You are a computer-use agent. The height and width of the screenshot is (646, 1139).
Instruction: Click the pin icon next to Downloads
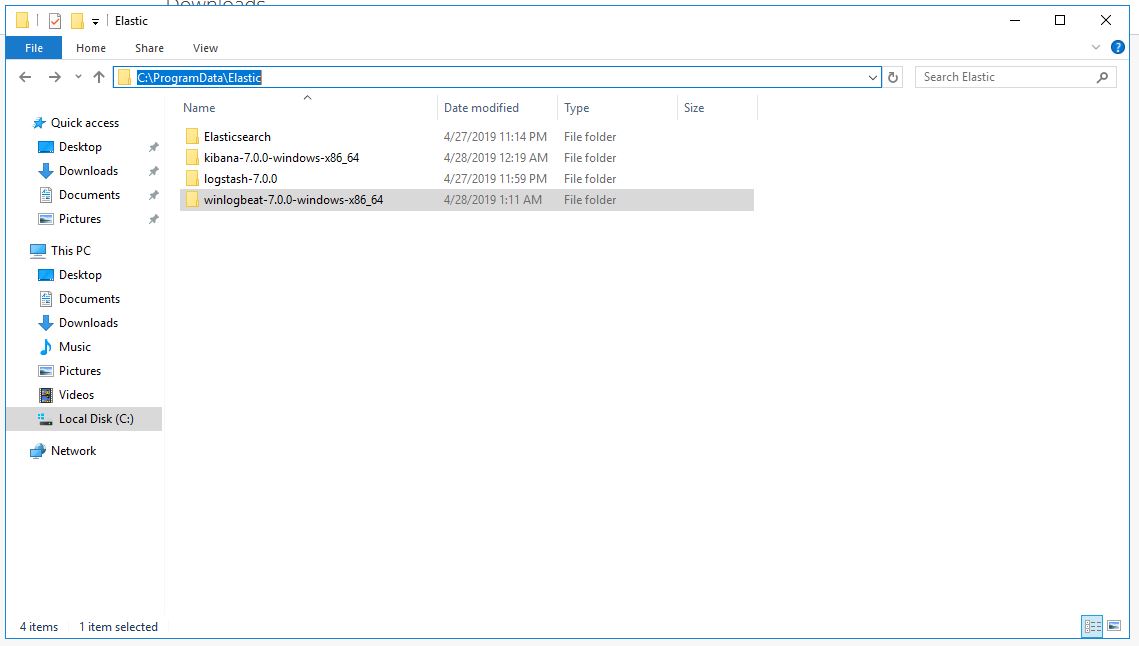click(153, 171)
